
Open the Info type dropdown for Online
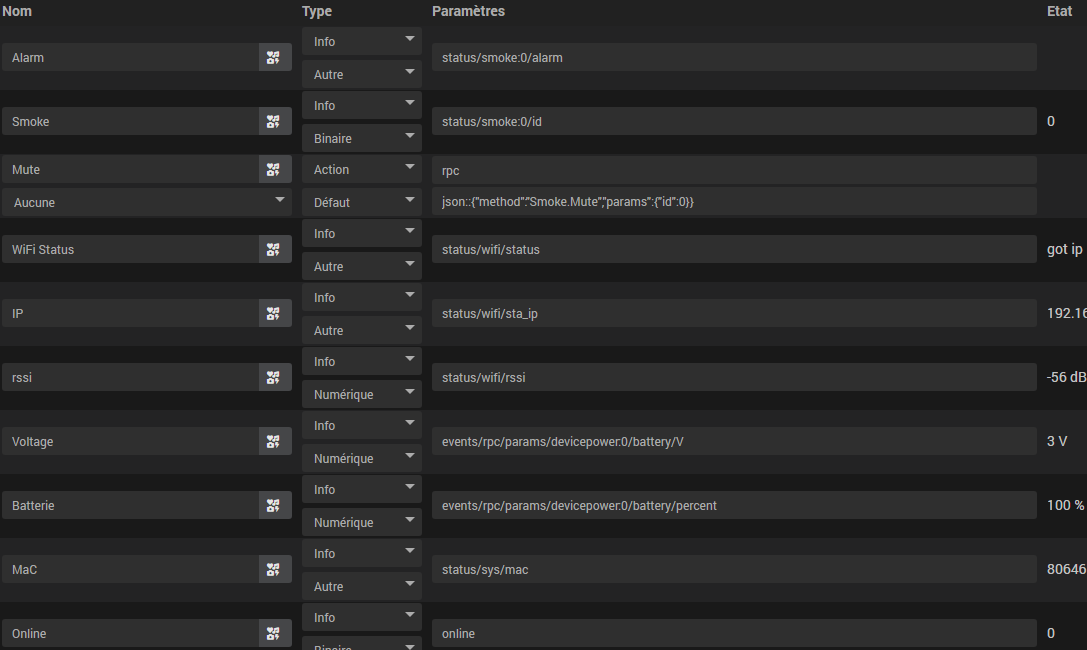click(362, 617)
